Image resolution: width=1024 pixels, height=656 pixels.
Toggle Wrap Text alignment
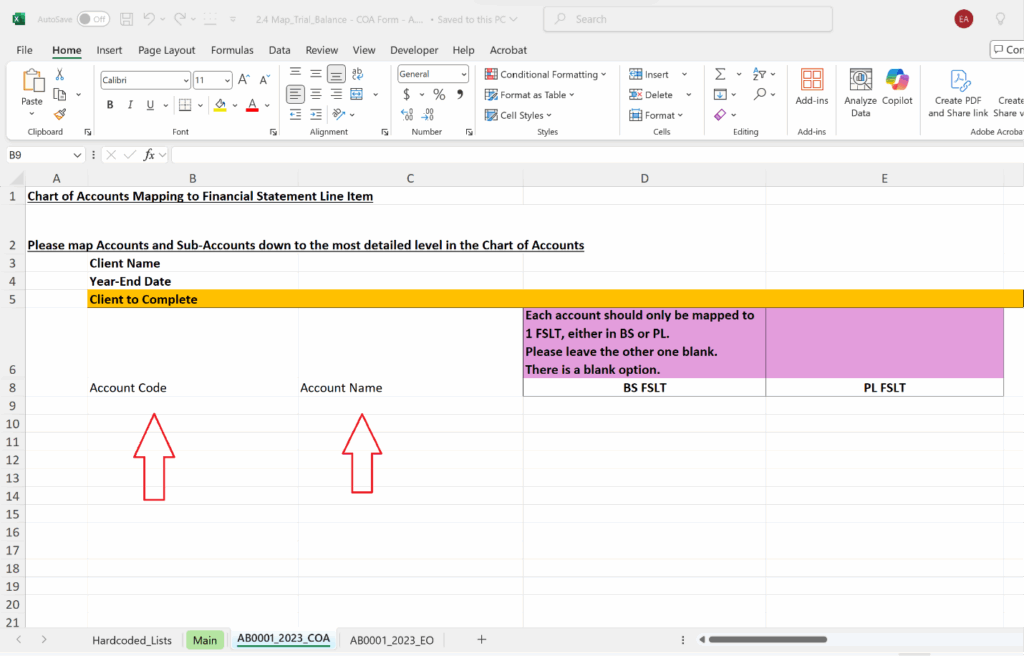356,73
